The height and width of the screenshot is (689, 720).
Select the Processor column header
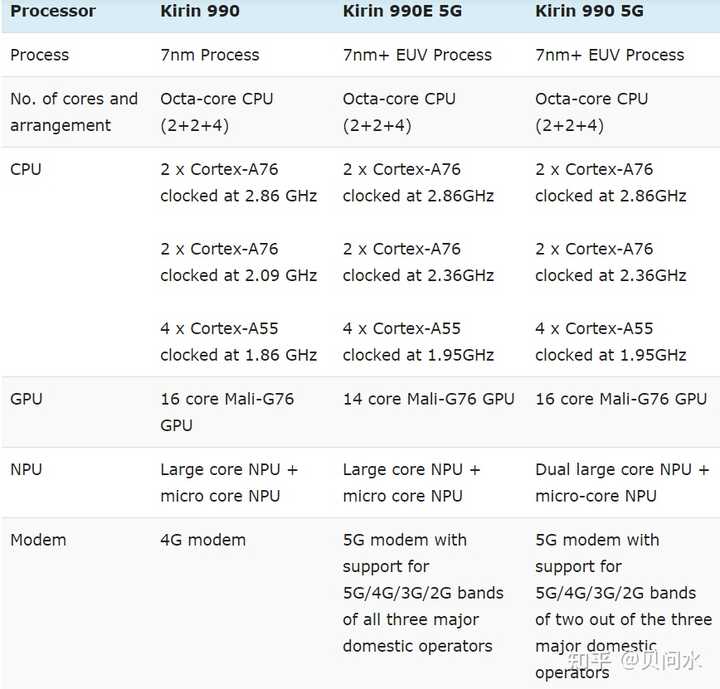[x=53, y=12]
